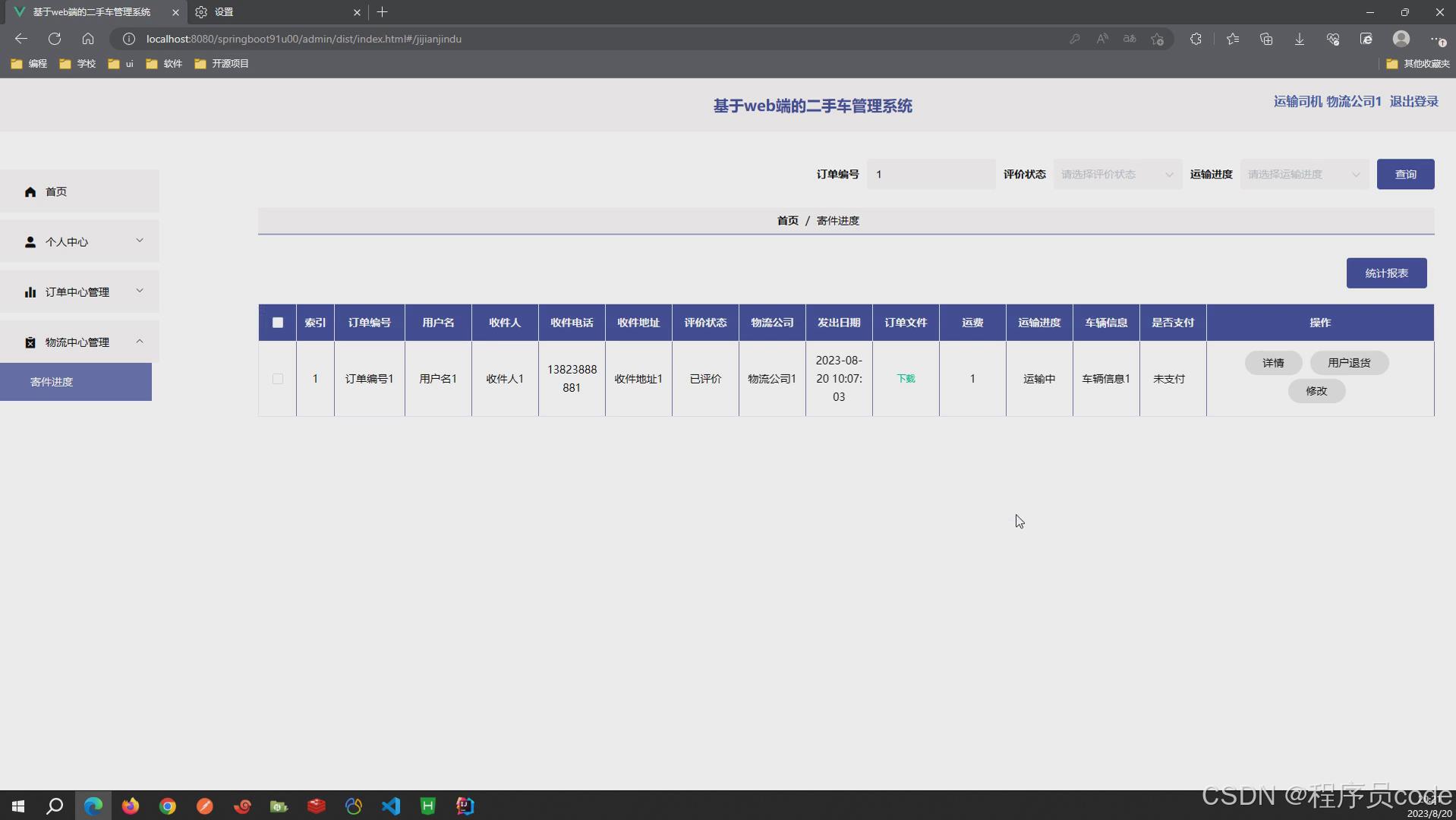The width and height of the screenshot is (1456, 820).
Task: Go to browser home icon
Action: [x=88, y=39]
